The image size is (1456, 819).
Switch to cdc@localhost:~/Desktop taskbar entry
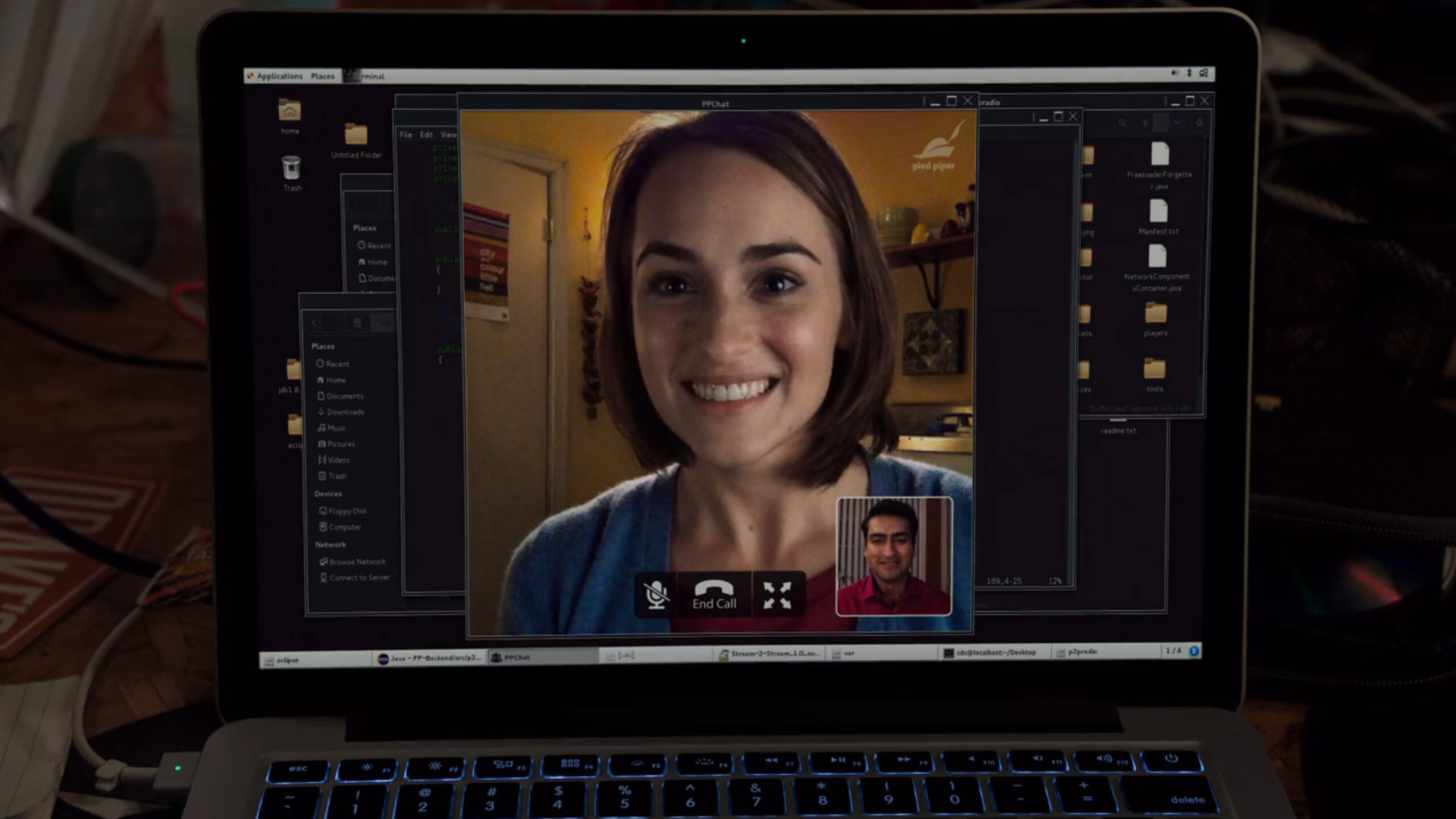pos(994,652)
